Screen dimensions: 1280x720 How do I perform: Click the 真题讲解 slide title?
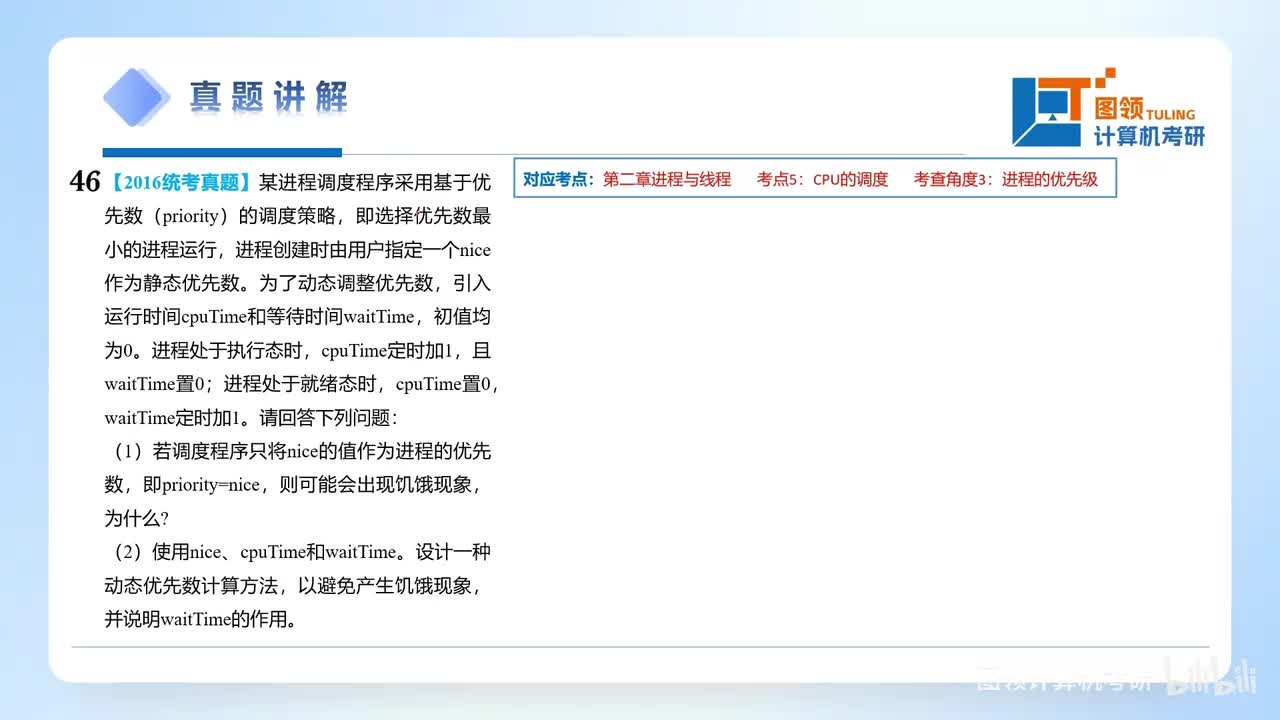(269, 98)
